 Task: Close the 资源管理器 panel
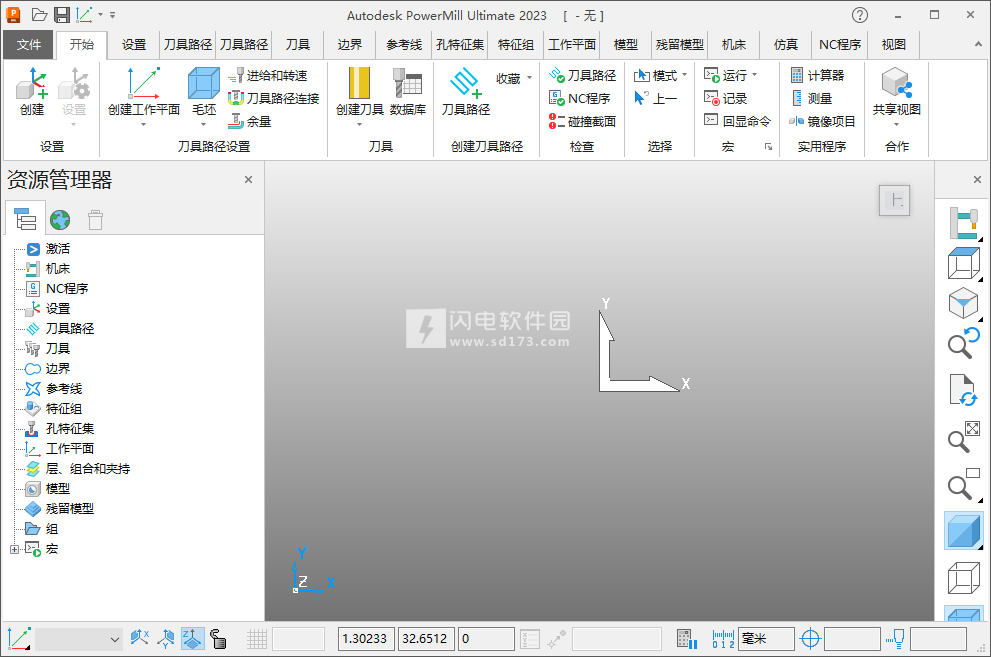click(x=248, y=180)
